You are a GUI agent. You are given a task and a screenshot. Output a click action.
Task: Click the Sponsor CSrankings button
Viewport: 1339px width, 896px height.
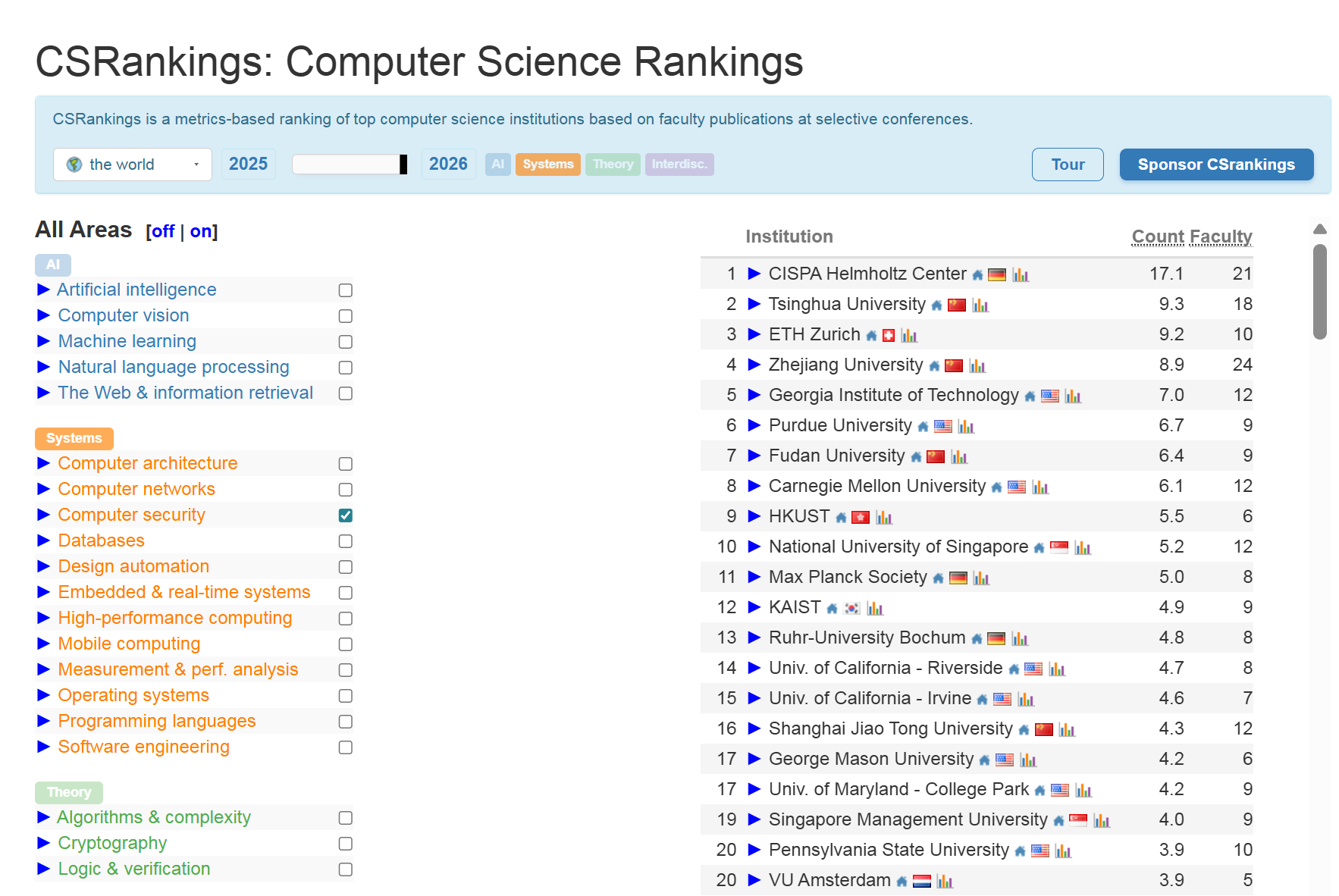click(x=1216, y=164)
